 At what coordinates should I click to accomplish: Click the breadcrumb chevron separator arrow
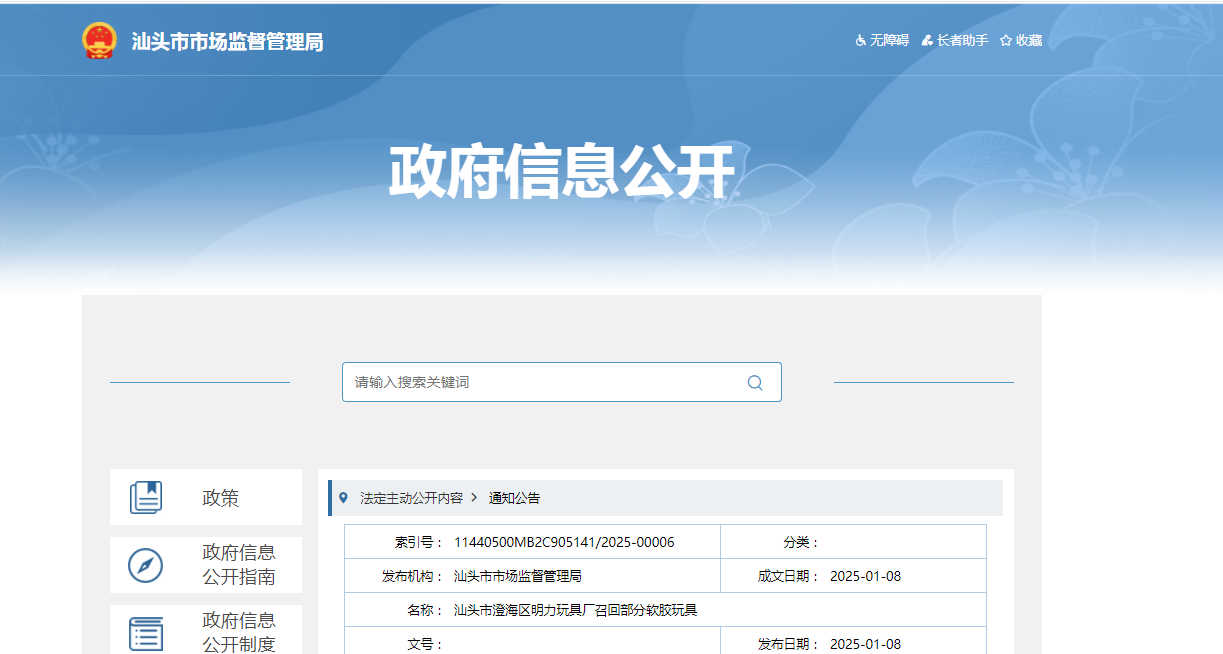pyautogui.click(x=474, y=498)
